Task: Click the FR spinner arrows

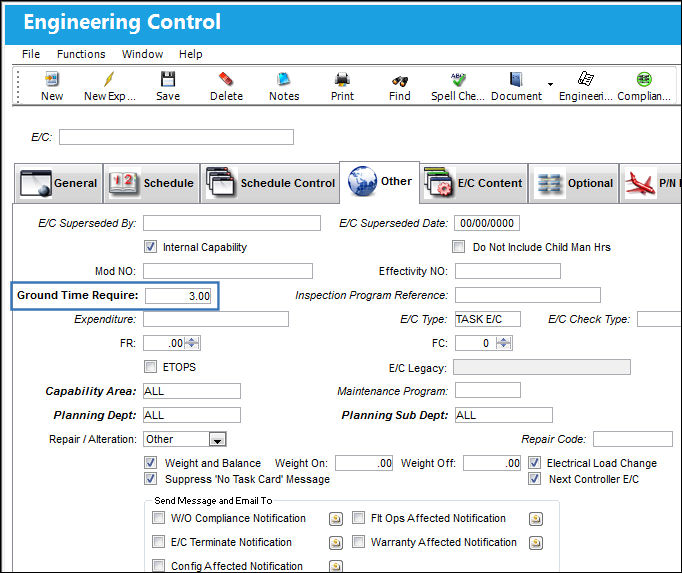Action: 192,343
